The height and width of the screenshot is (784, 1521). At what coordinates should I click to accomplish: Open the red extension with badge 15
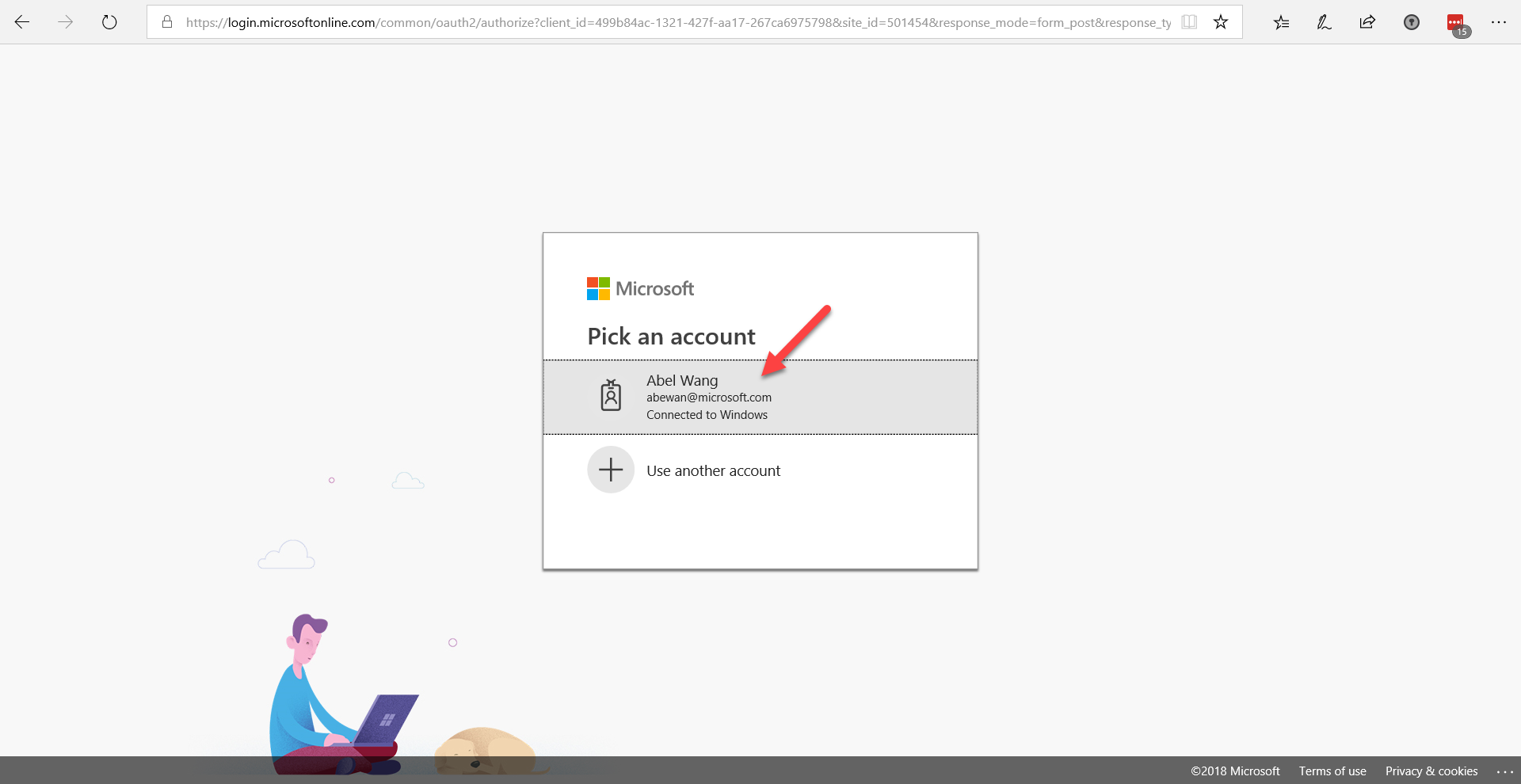pos(1458,25)
